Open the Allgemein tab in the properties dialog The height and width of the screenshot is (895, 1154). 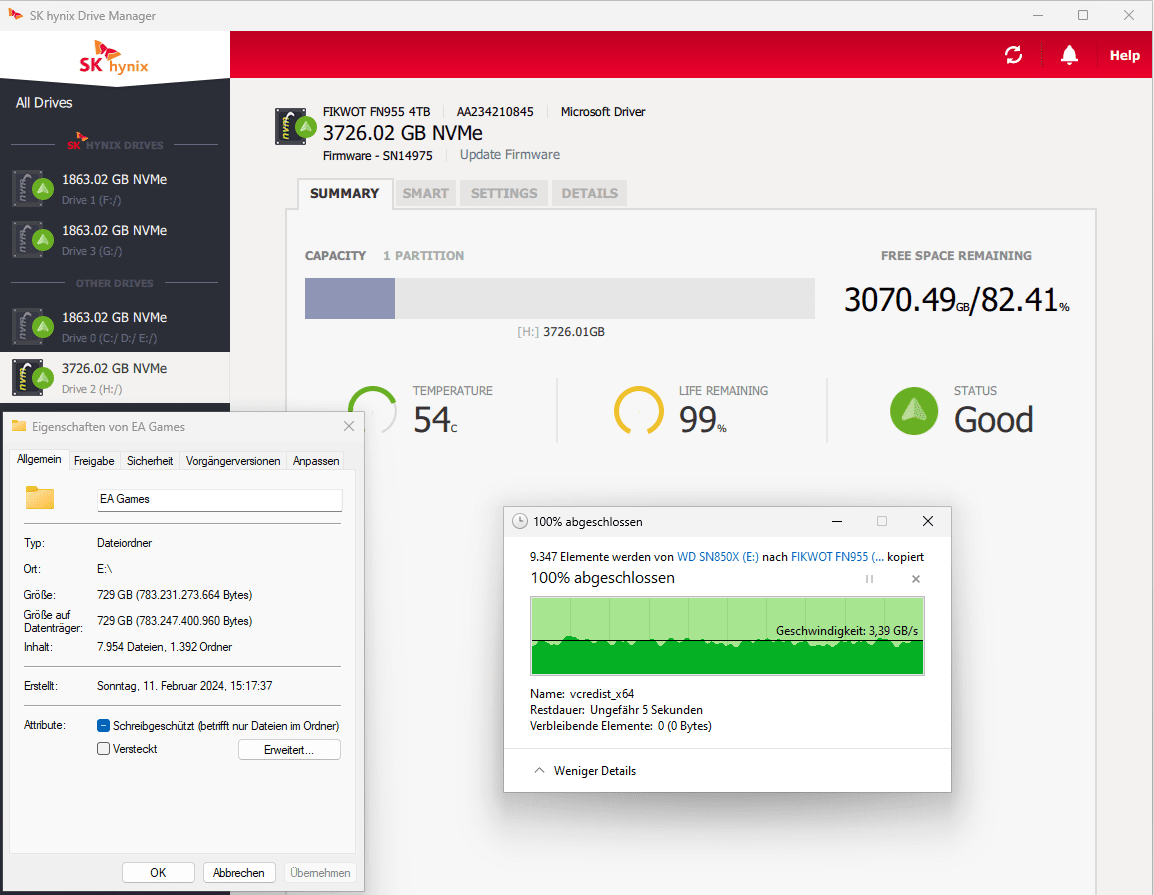[x=39, y=459]
